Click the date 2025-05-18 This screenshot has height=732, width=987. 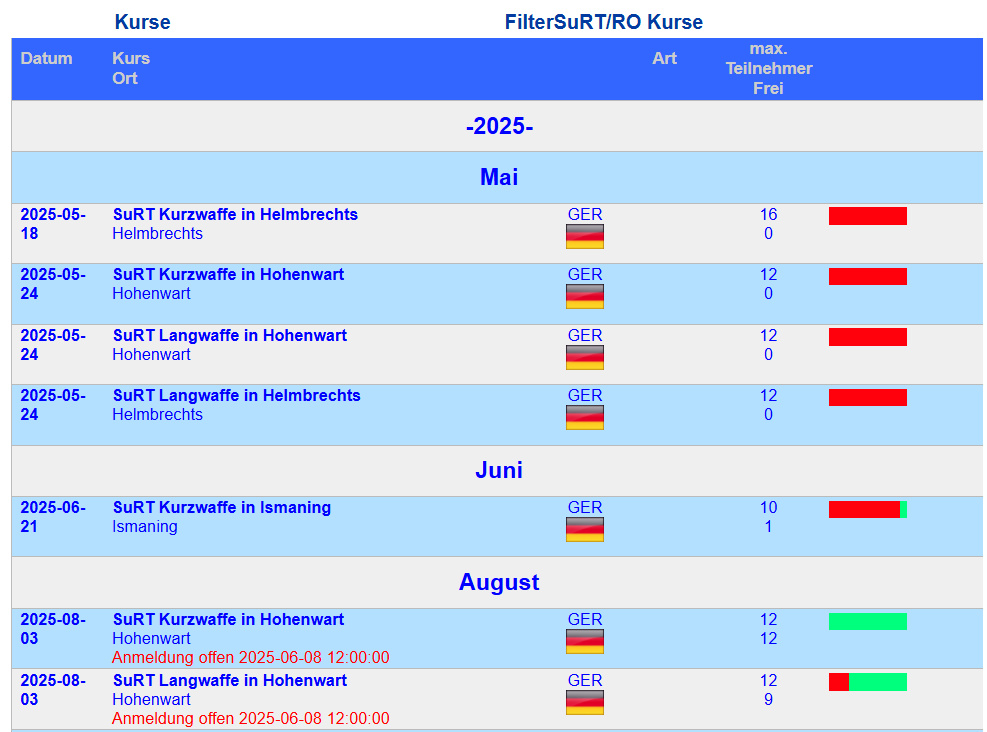(x=53, y=224)
